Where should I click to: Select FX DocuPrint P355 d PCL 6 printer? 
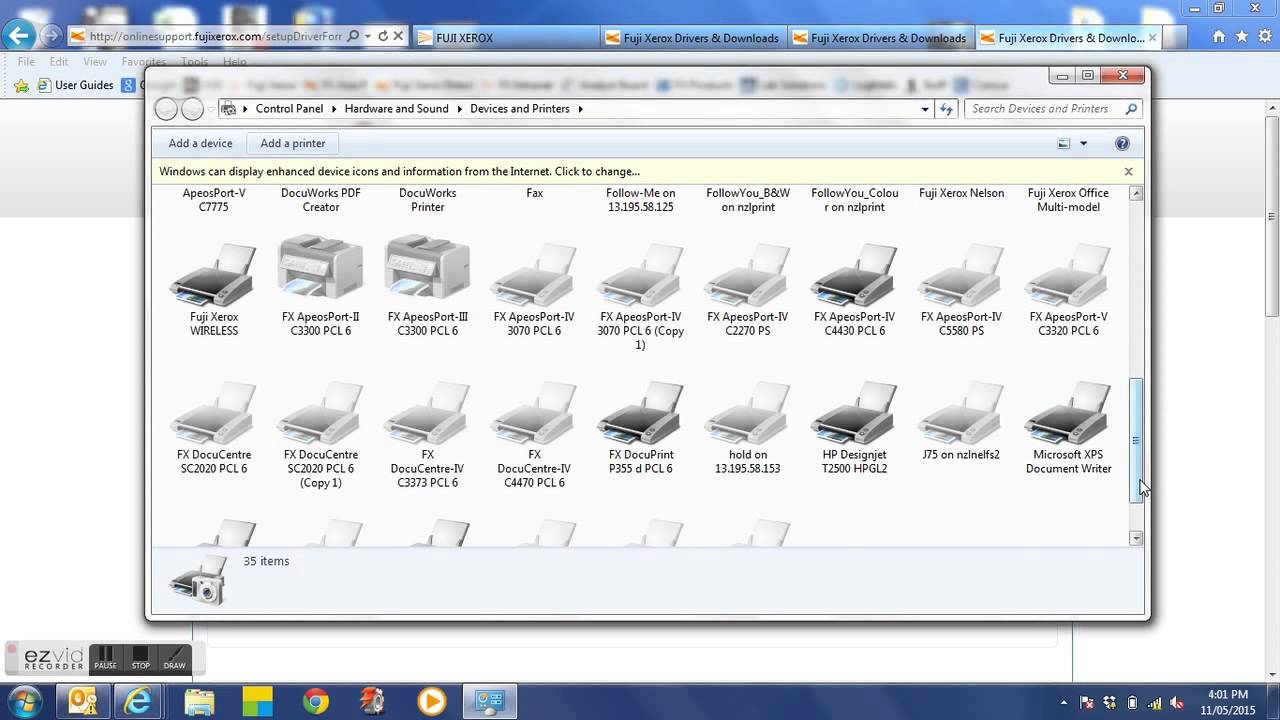[641, 427]
